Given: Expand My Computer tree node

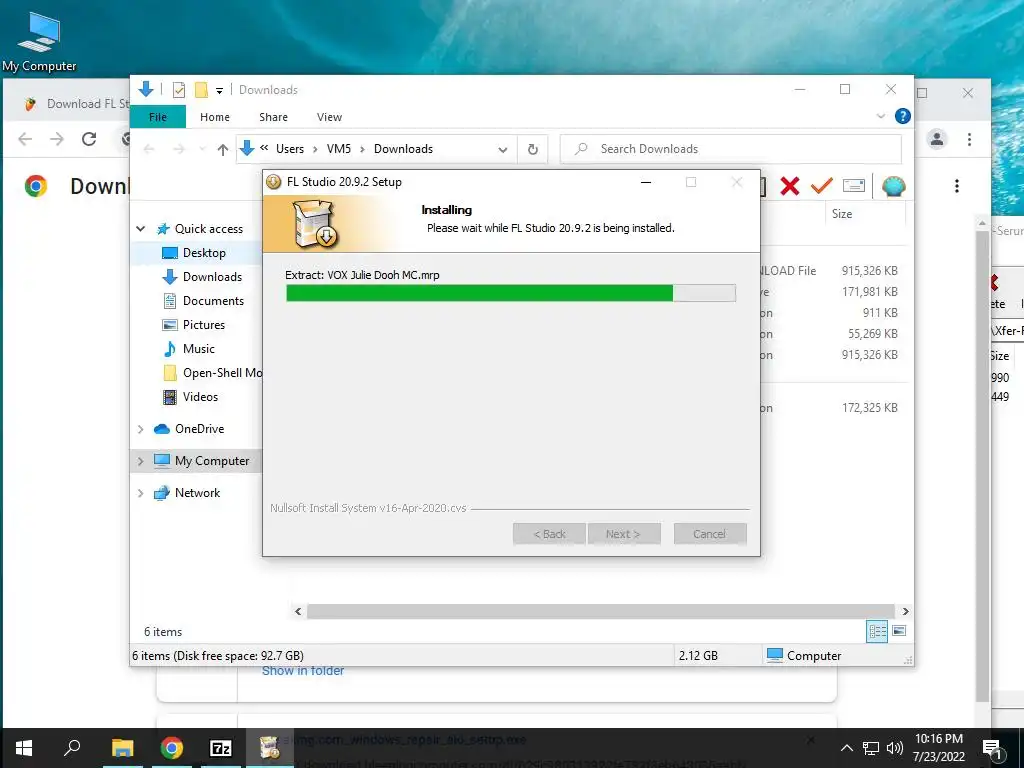Looking at the screenshot, I should [140, 461].
